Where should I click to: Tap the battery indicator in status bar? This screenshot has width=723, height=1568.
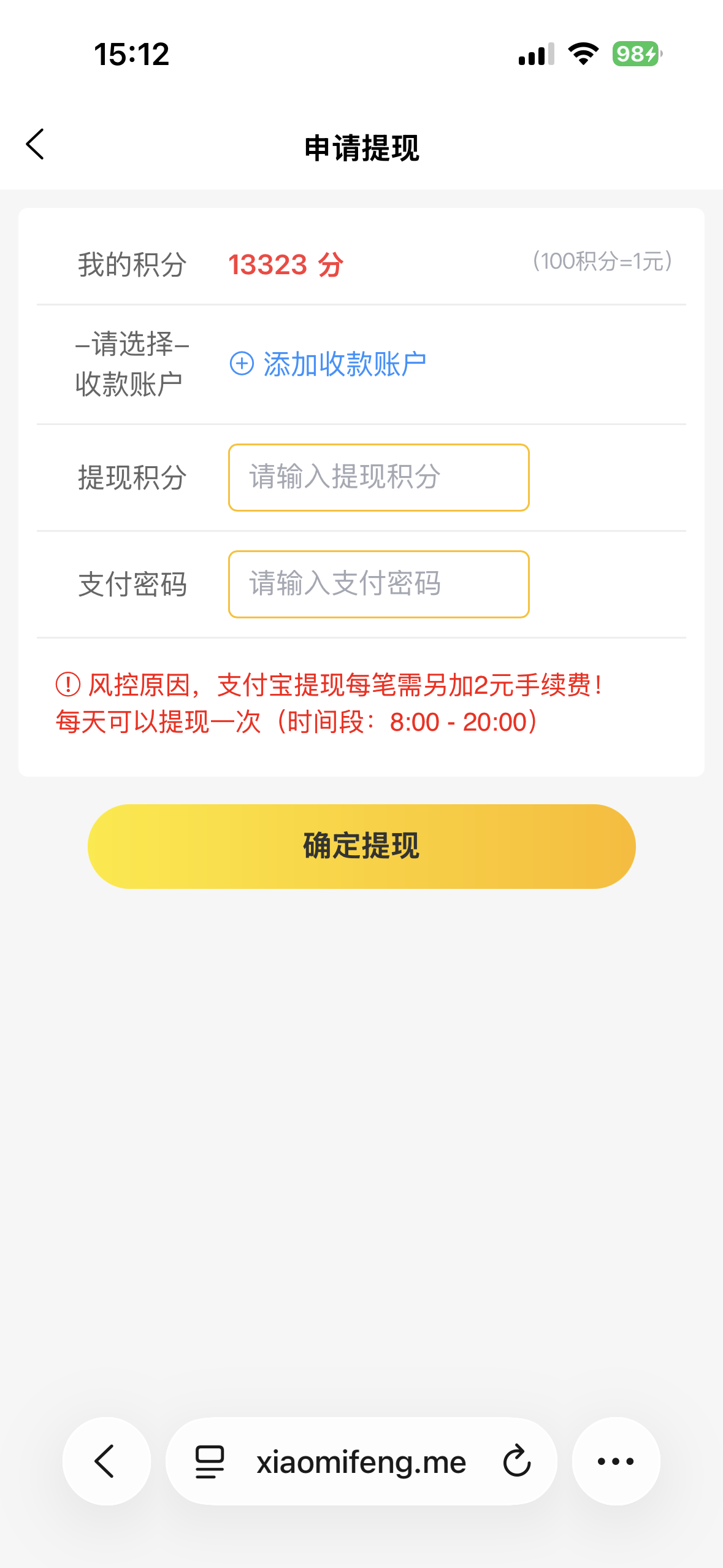637,54
